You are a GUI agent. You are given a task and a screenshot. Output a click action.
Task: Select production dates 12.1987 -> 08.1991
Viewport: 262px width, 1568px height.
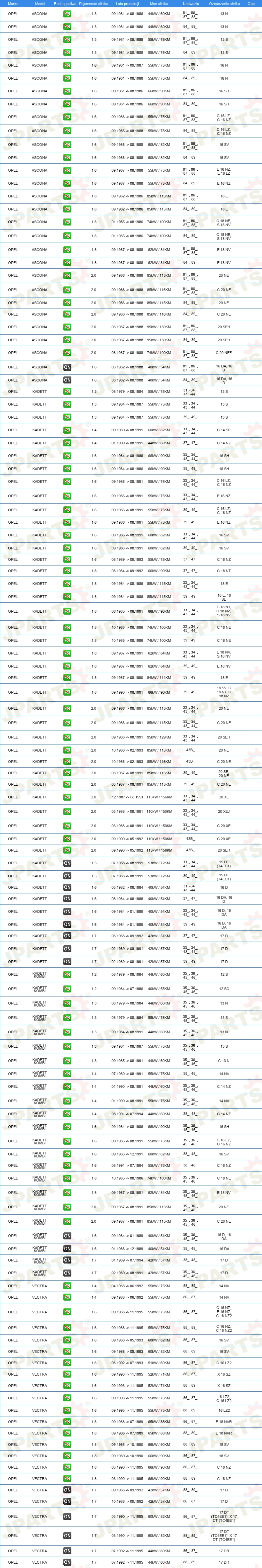point(127,797)
